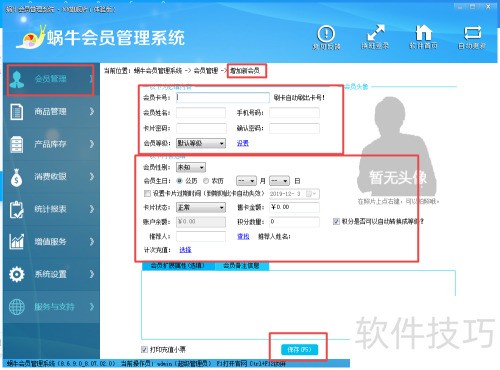Expand the 商品管理 chevron arrow

coord(92,111)
